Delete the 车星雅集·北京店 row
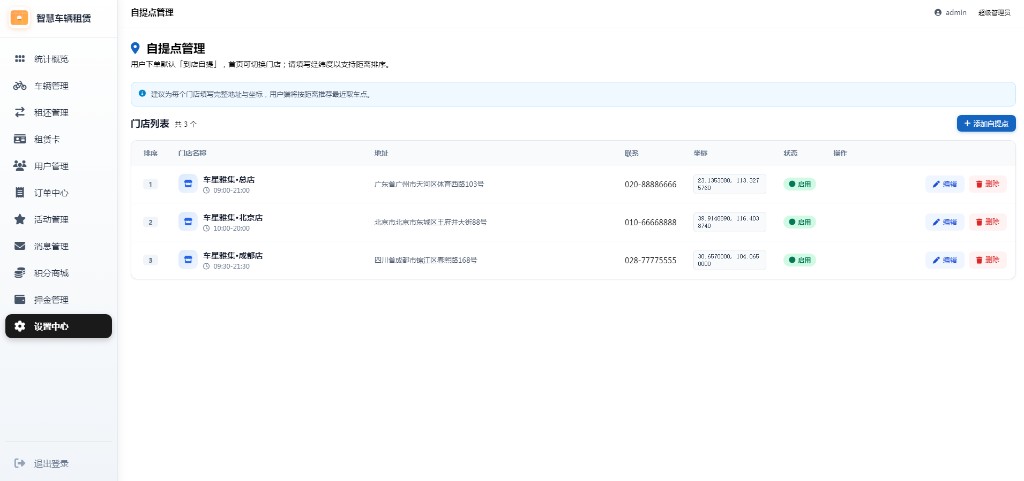The height and width of the screenshot is (481, 1024). pos(987,222)
